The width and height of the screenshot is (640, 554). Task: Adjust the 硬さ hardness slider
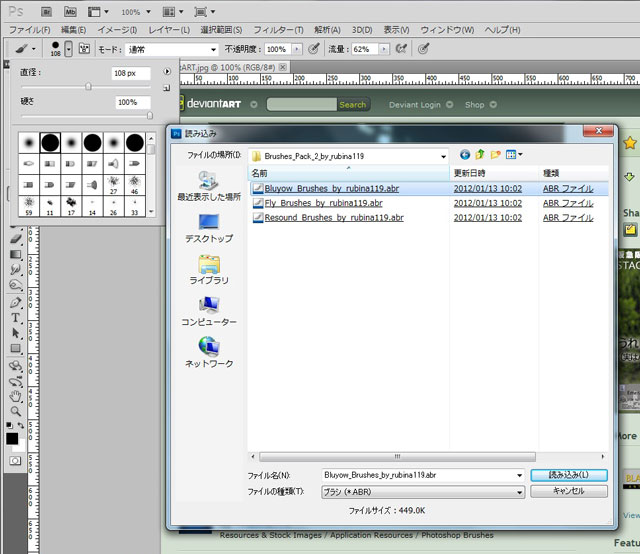[x=150, y=116]
